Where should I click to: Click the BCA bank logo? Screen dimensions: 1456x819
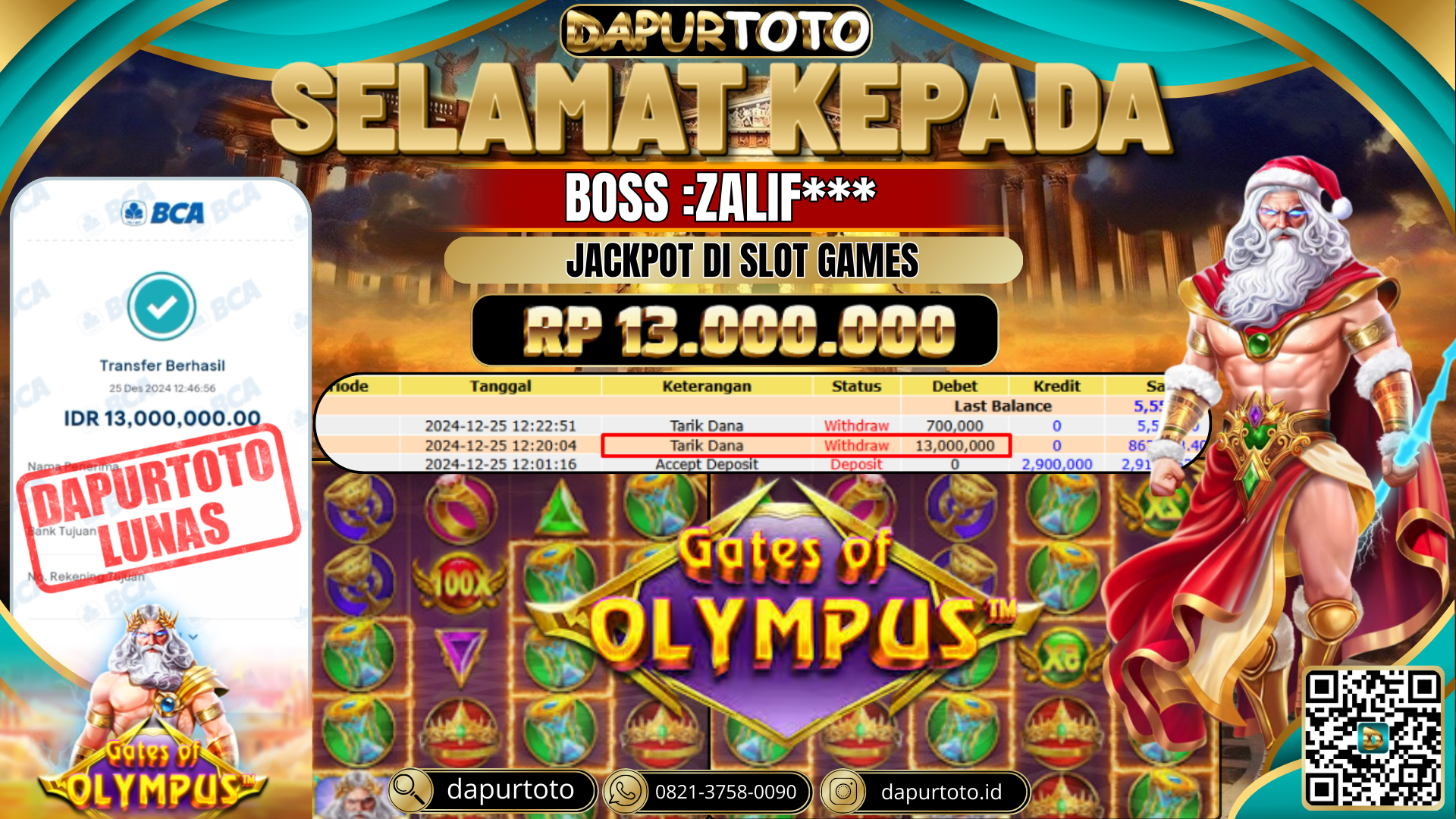(163, 213)
